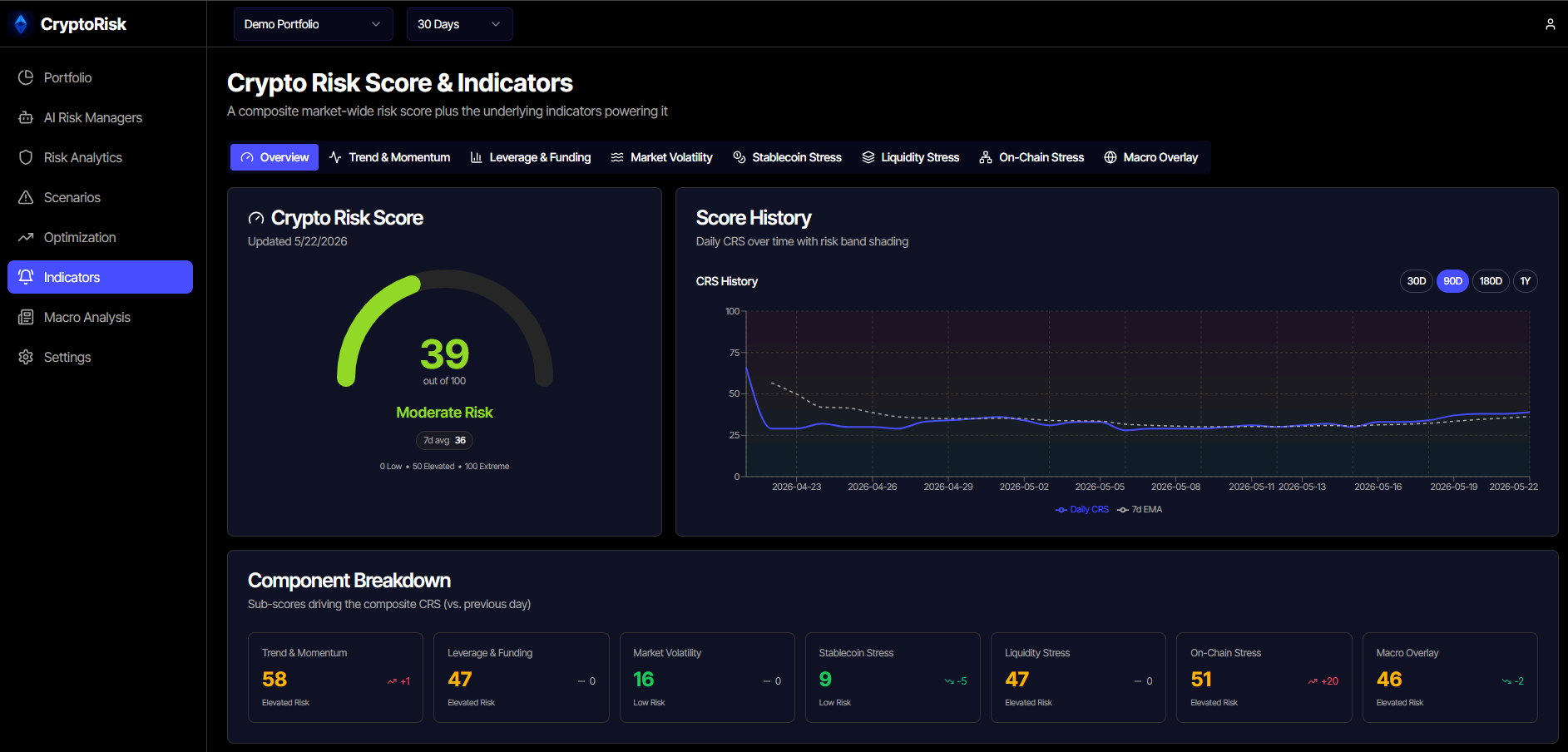
Task: Open the Leverage & Funding tab
Action: tap(531, 157)
